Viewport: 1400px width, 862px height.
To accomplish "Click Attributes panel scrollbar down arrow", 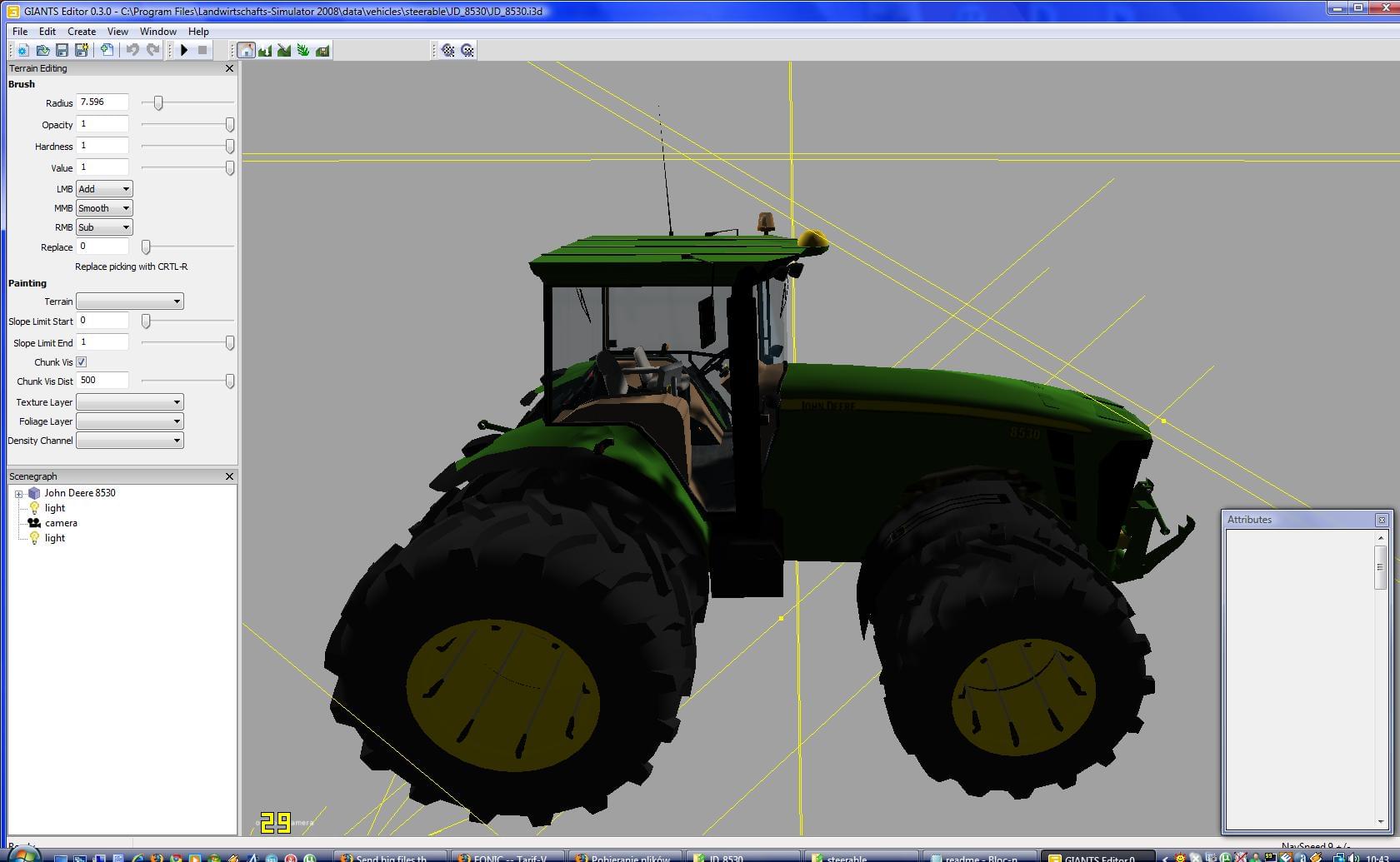I will click(1380, 821).
